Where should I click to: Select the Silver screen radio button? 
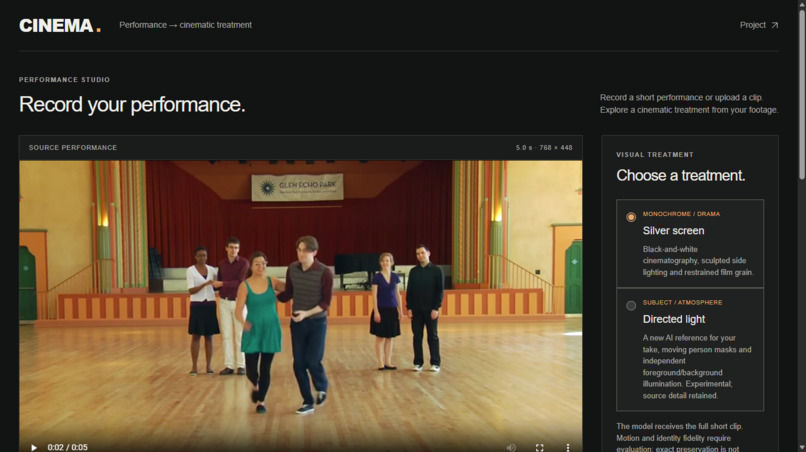tap(631, 217)
